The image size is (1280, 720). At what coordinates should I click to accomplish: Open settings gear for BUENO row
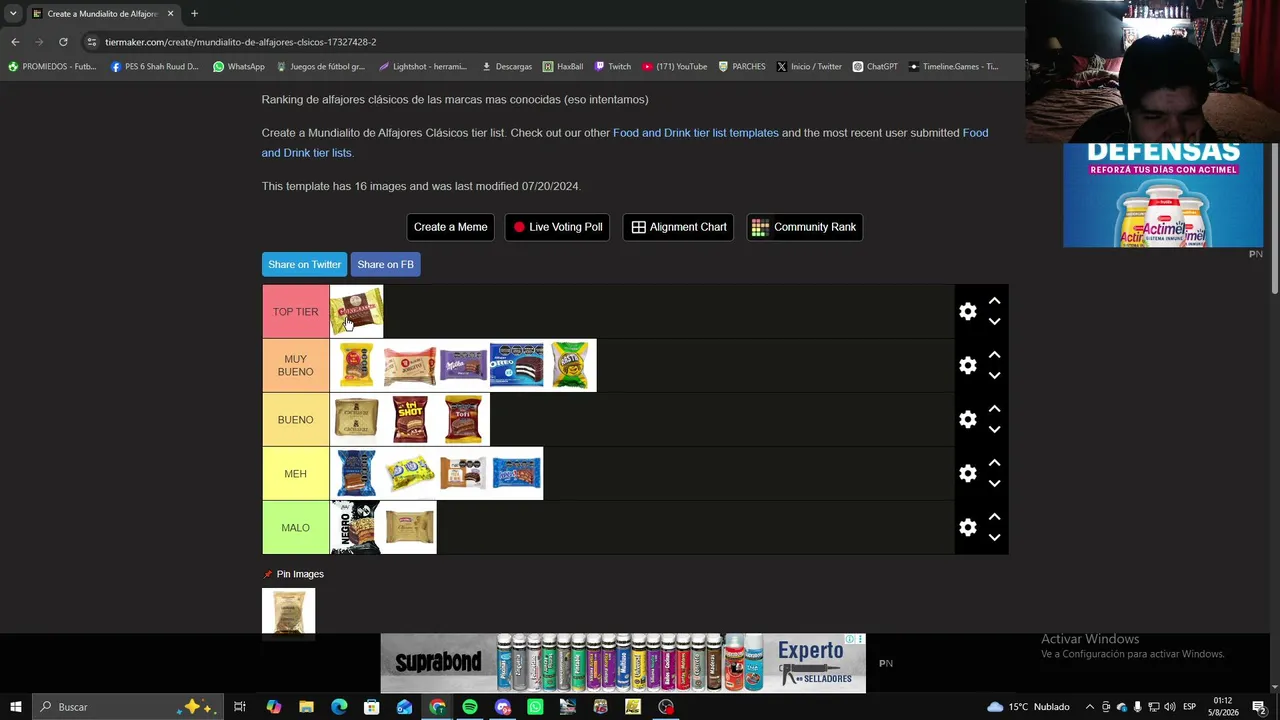click(967, 420)
